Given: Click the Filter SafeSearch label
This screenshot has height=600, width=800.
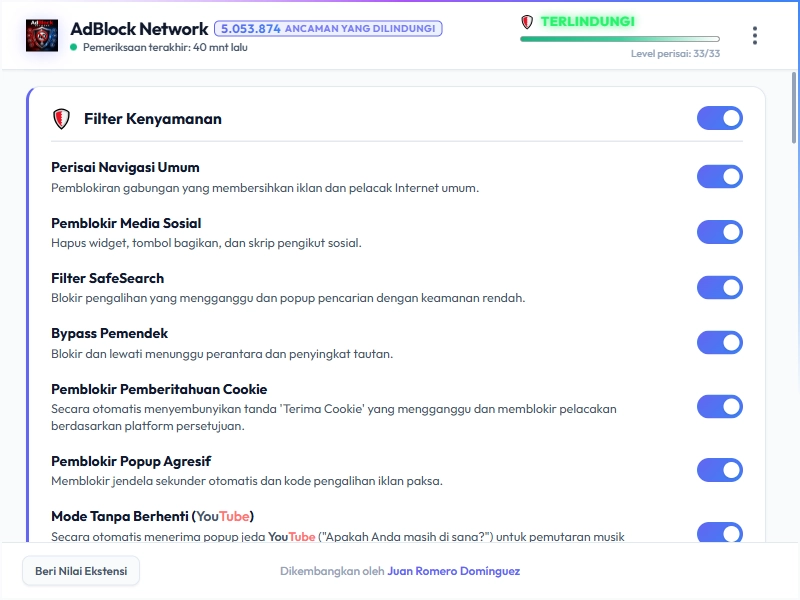Looking at the screenshot, I should pyautogui.click(x=108, y=279).
